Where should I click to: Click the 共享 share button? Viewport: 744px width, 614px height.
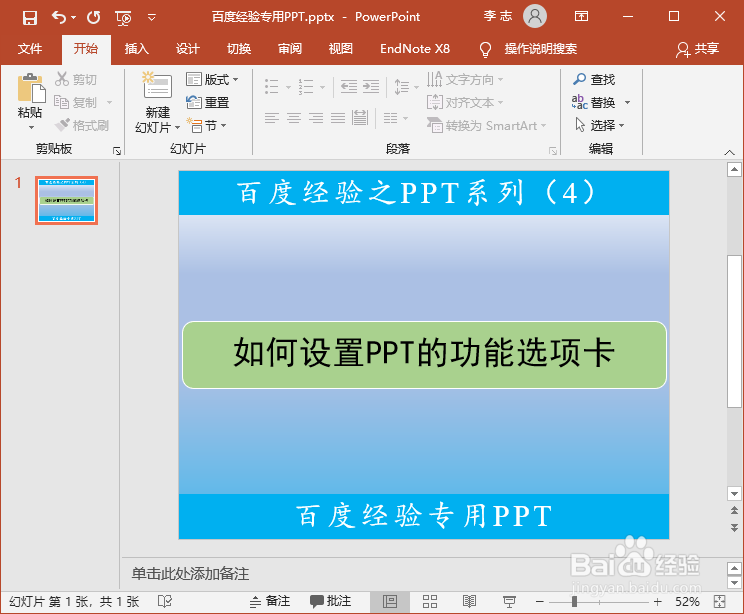tap(698, 48)
